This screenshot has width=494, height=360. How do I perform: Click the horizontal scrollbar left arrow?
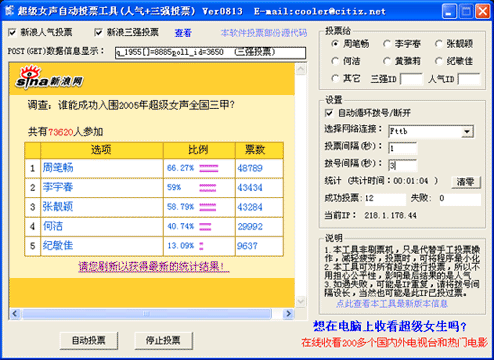[15, 314]
